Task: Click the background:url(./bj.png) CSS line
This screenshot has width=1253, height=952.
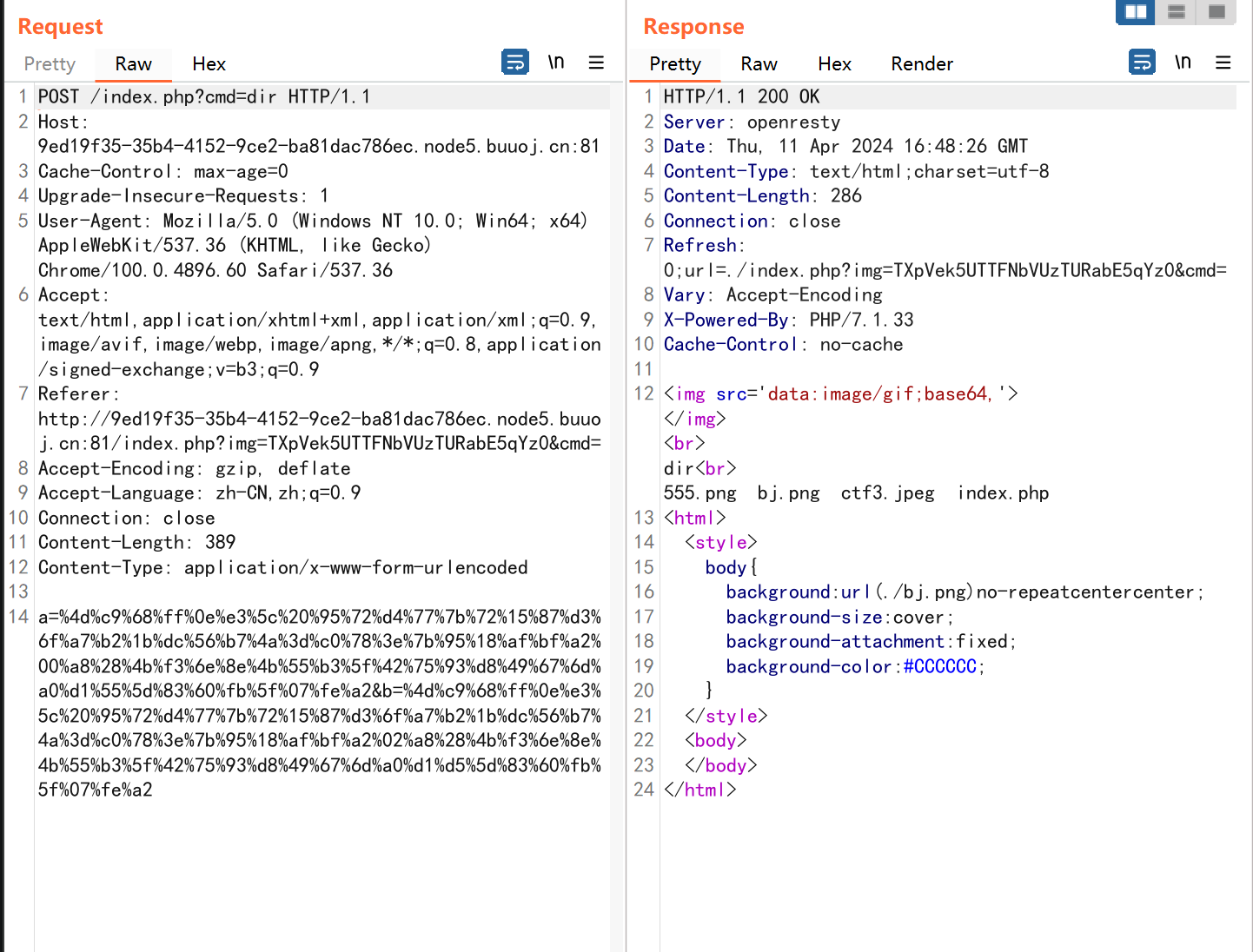Action: [965, 592]
